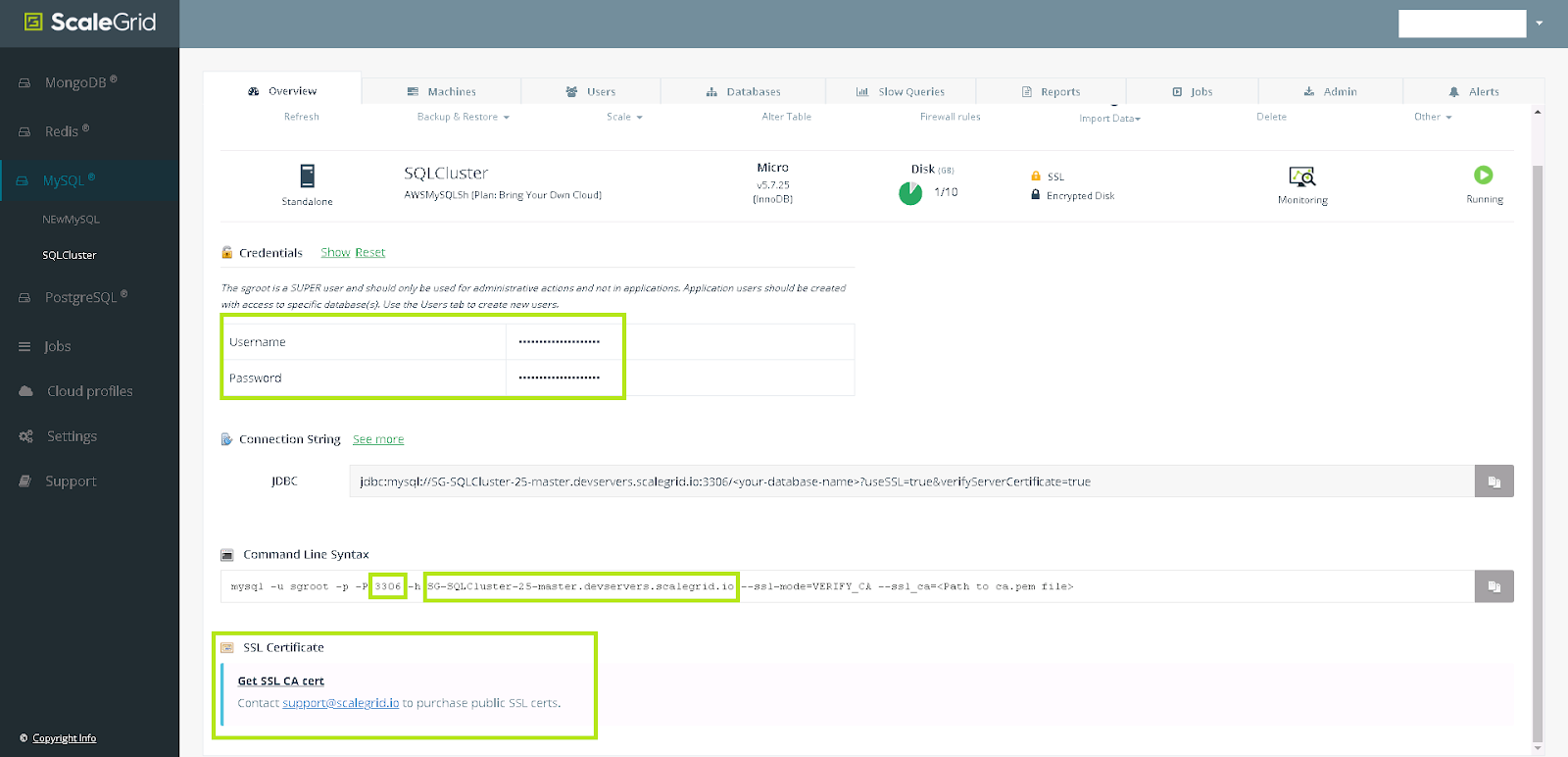Switch to the Overview tab
Viewport: 1568px width, 757px height.
pos(282,91)
